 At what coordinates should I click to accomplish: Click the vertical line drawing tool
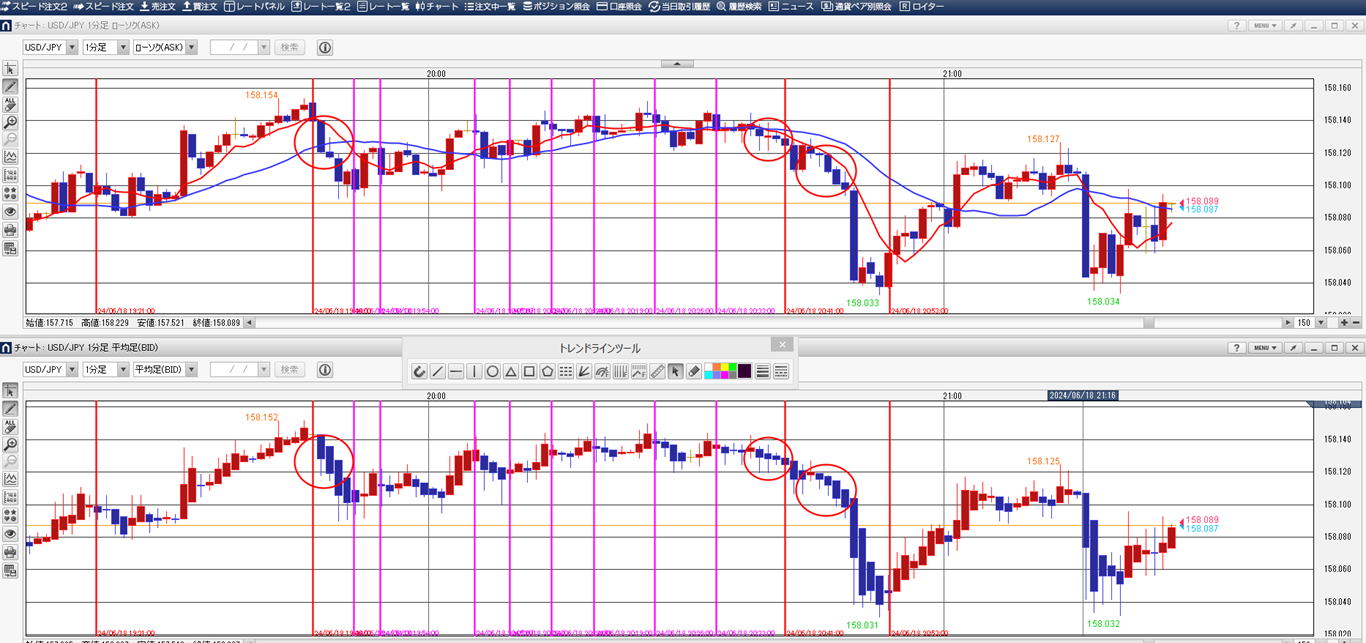474,371
